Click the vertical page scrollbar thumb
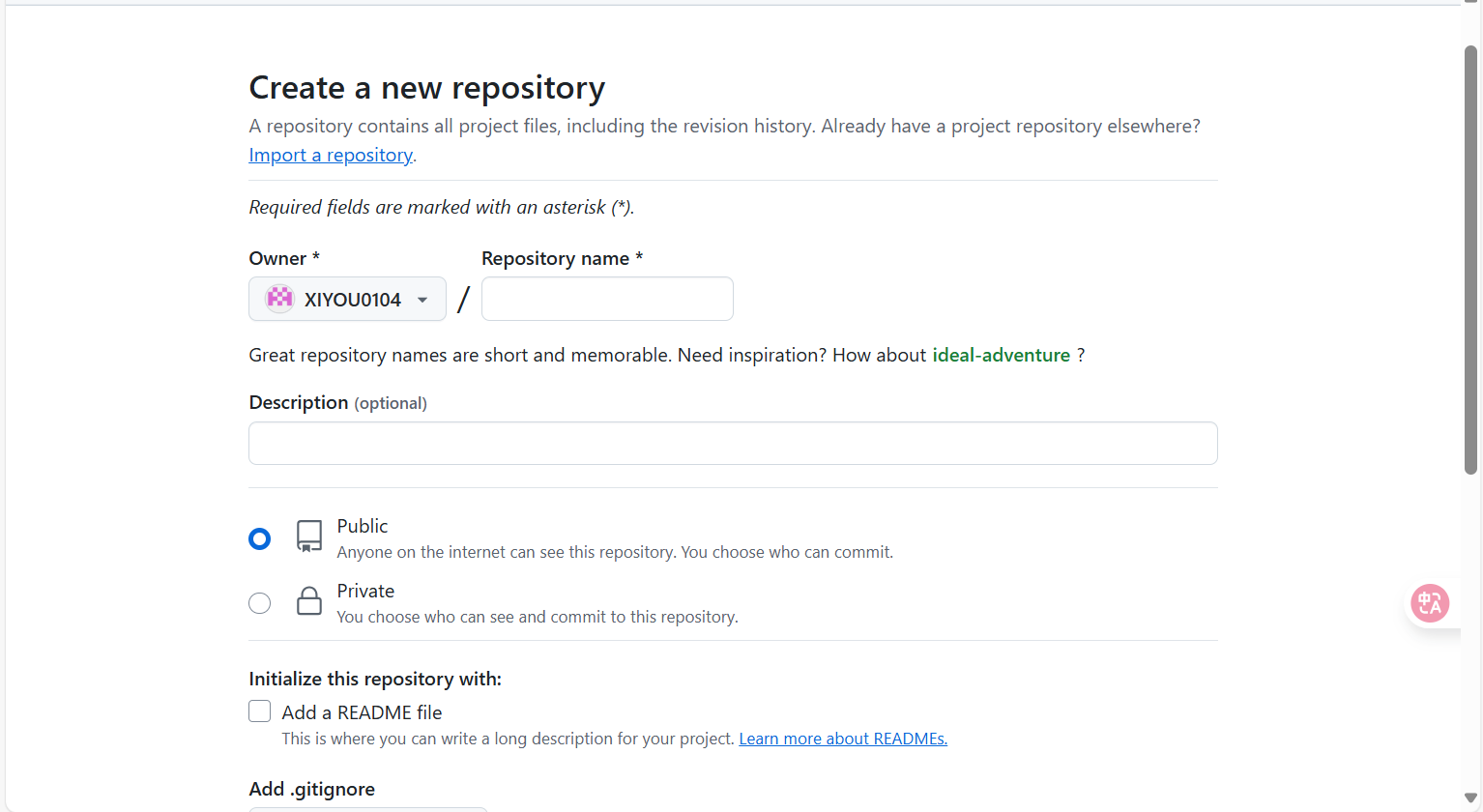Screen dimensions: 1483x812 [x=1470, y=261]
